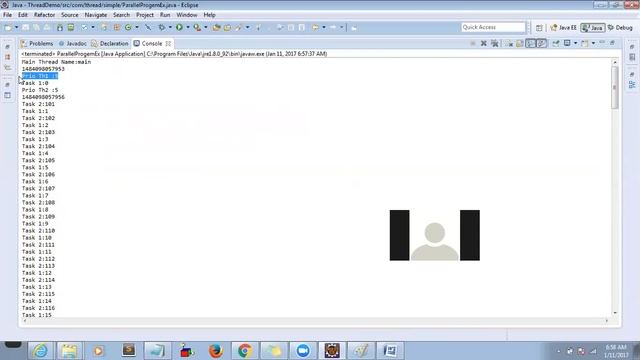This screenshot has height=360, width=640.
Task: Open the File menu
Action: (7, 15)
